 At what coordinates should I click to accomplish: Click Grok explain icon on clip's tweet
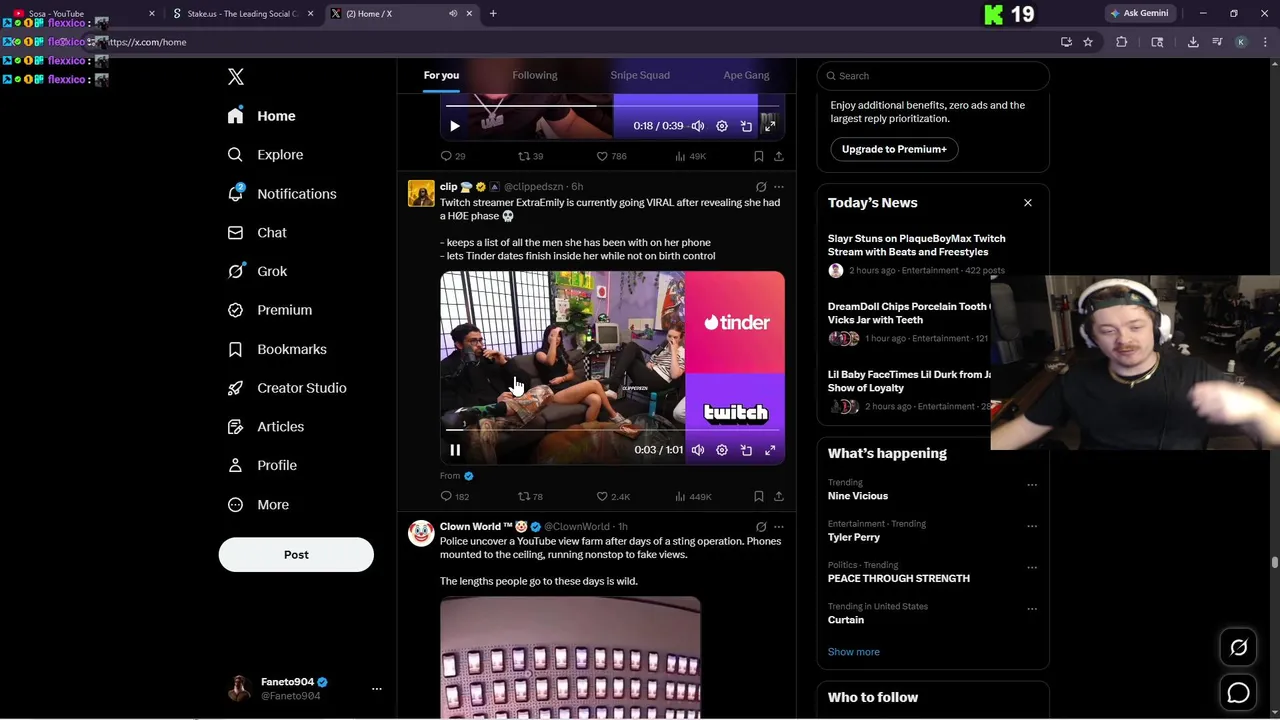click(761, 187)
